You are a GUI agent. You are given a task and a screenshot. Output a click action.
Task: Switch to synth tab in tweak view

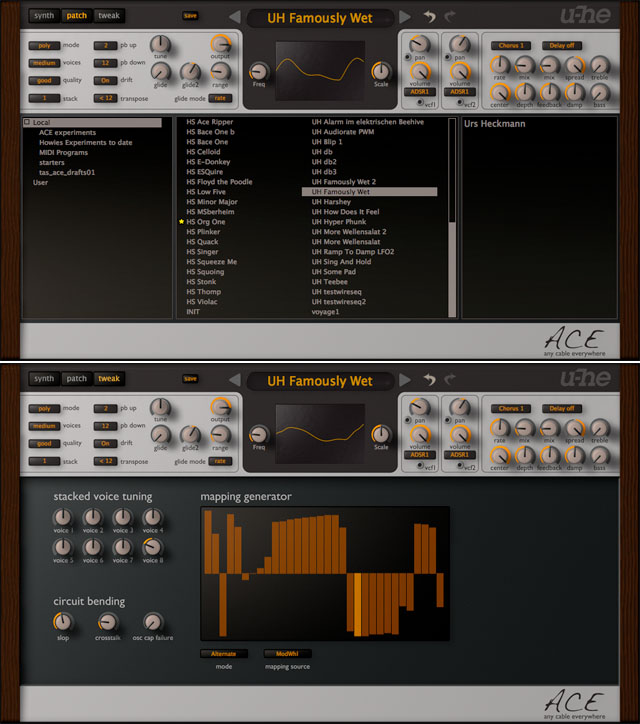pos(44,378)
